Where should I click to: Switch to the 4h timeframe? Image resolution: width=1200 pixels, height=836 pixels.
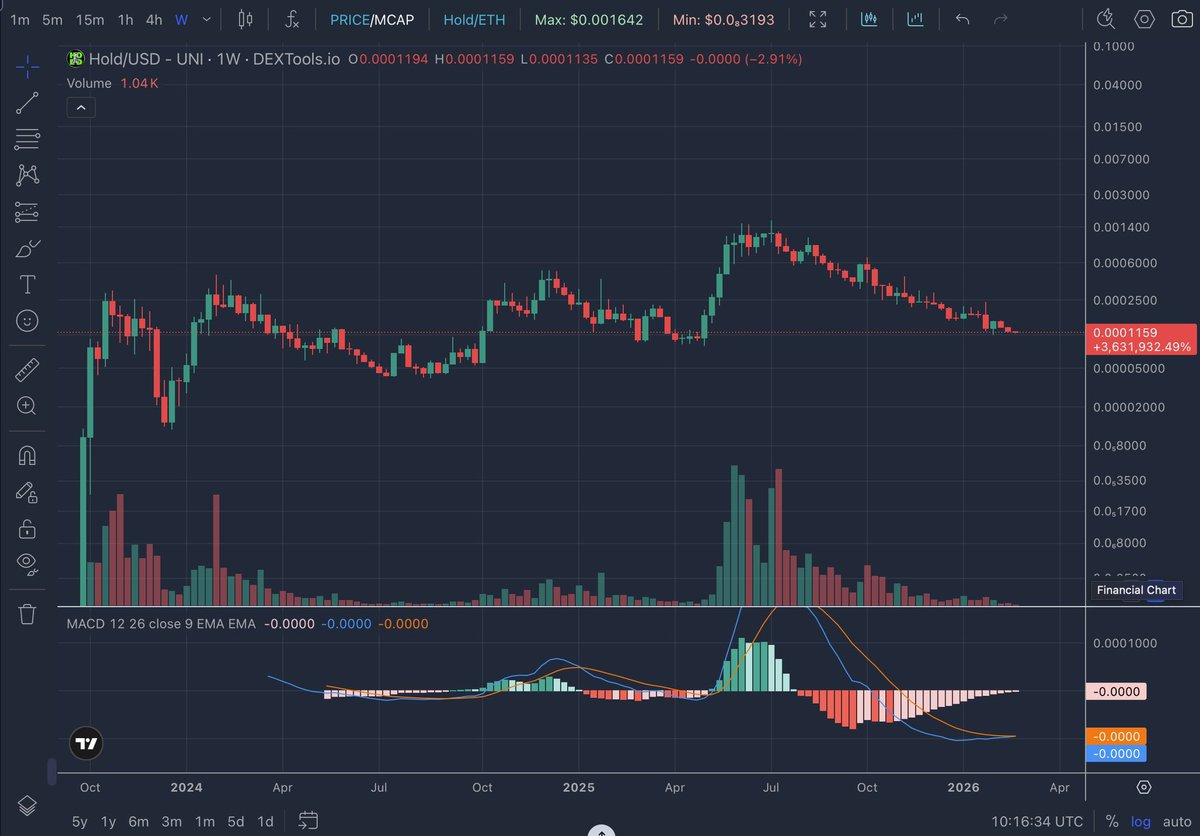click(x=153, y=18)
